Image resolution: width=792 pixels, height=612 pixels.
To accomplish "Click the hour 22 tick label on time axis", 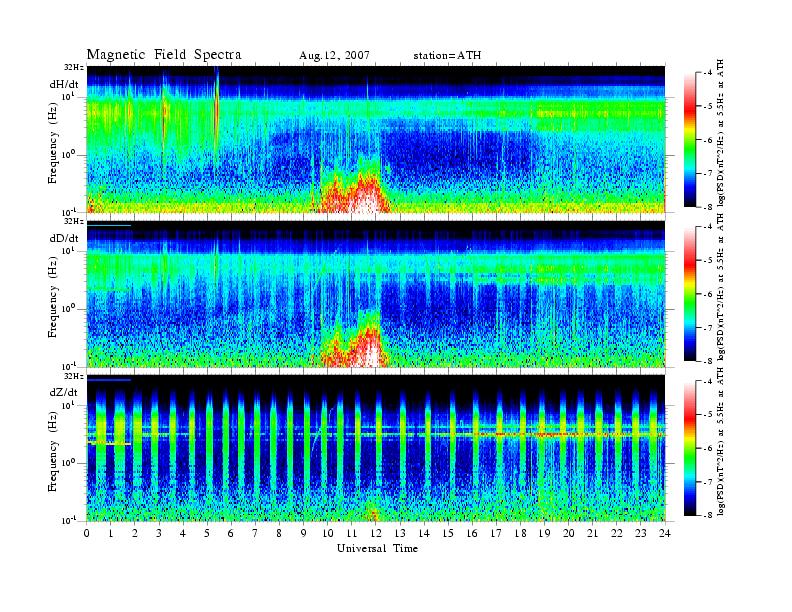I will (x=617, y=533).
